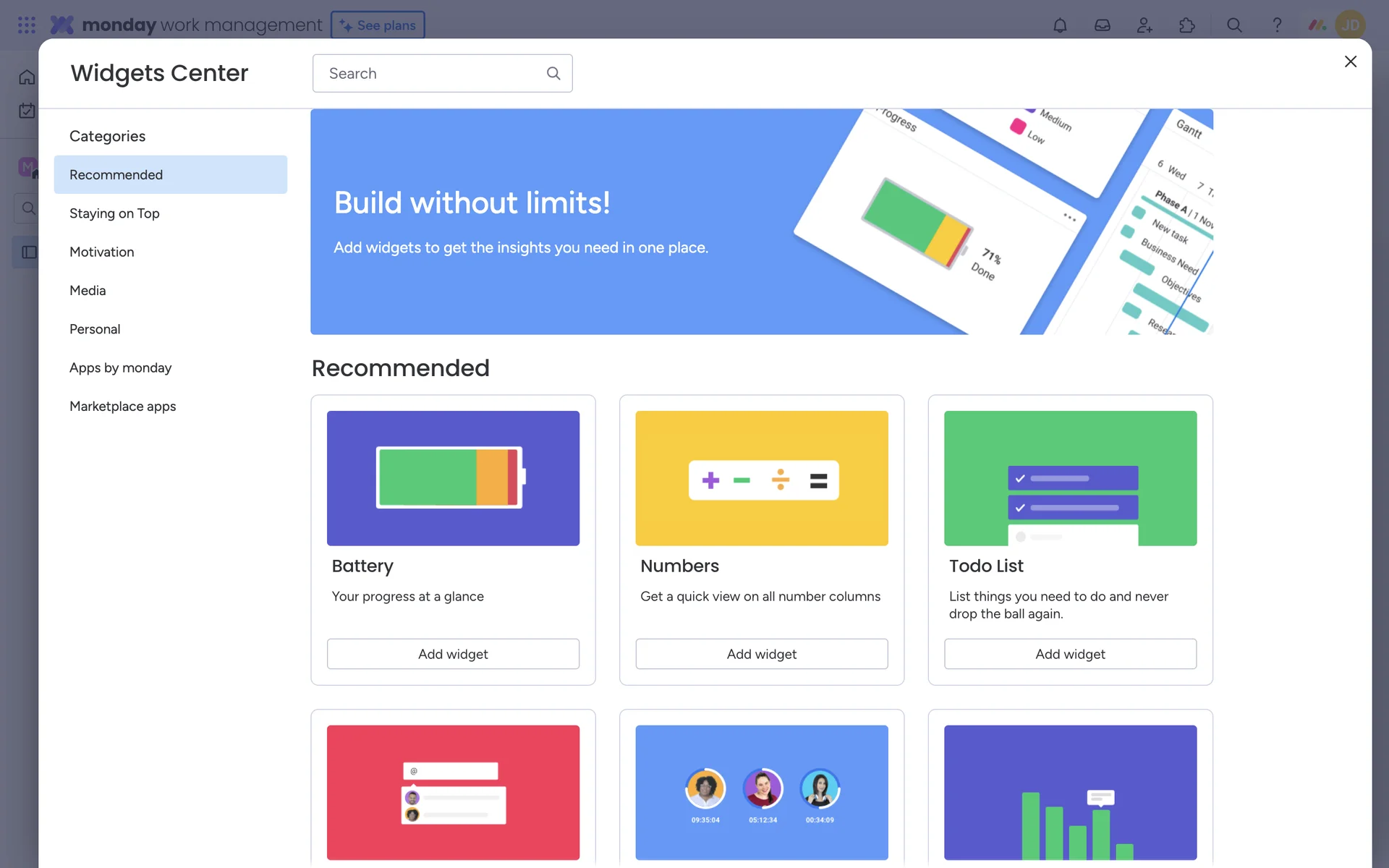This screenshot has width=1389, height=868.
Task: Click the invite members icon
Action: click(x=1144, y=25)
